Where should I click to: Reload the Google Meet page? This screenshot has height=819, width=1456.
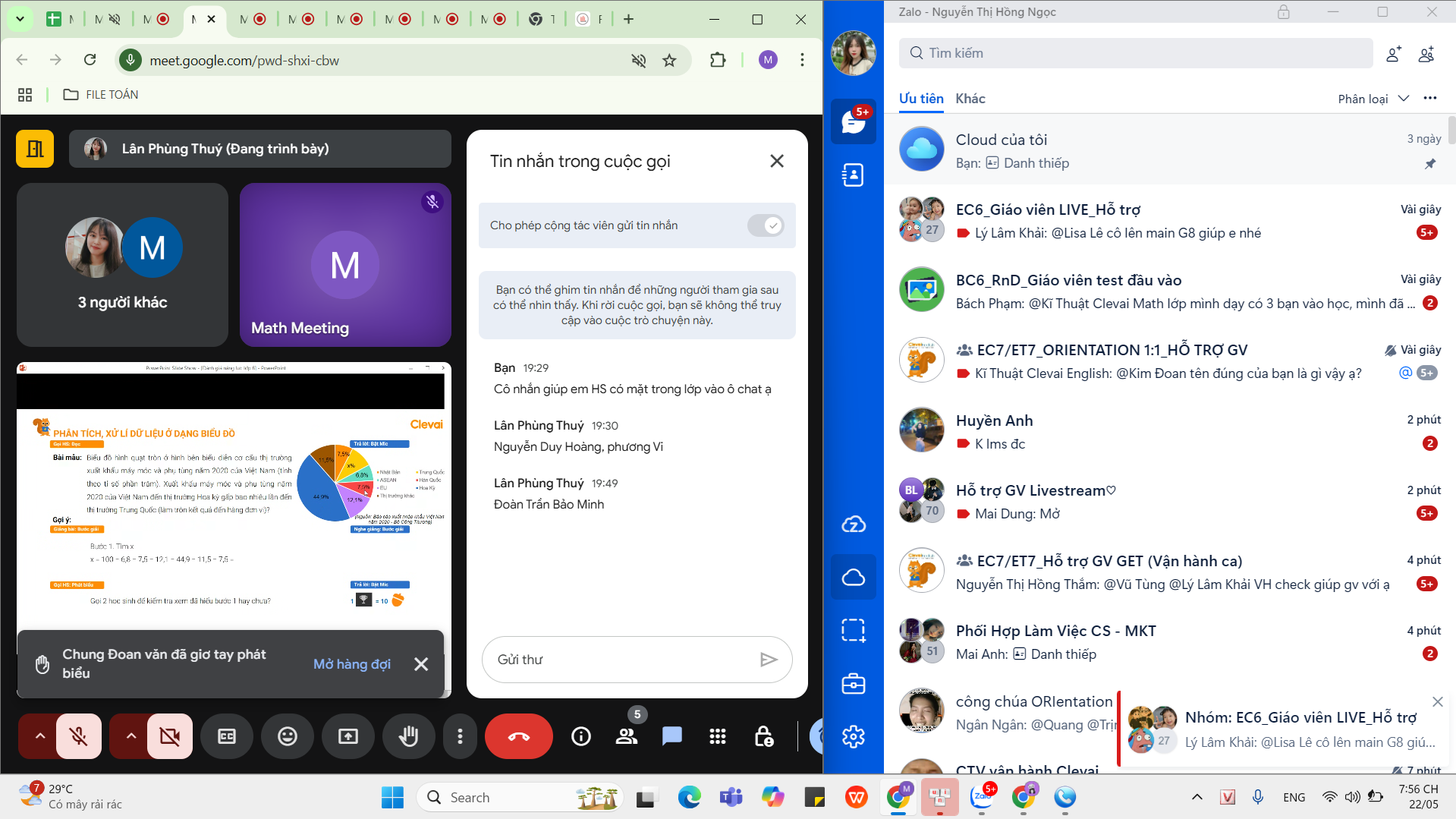90,60
